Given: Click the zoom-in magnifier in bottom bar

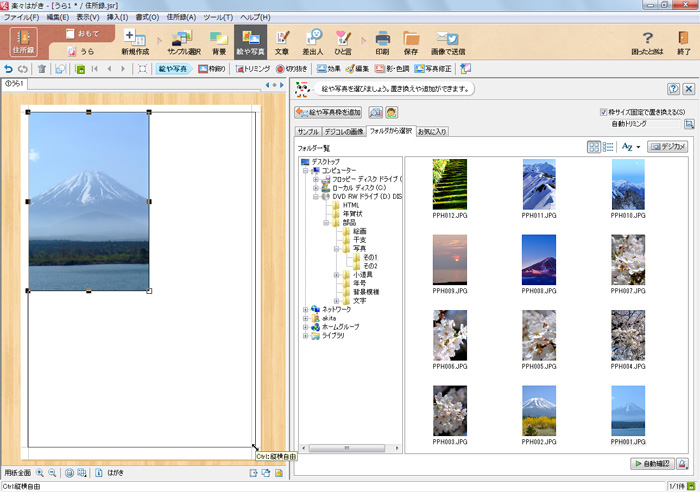Looking at the screenshot, I should pos(40,472).
